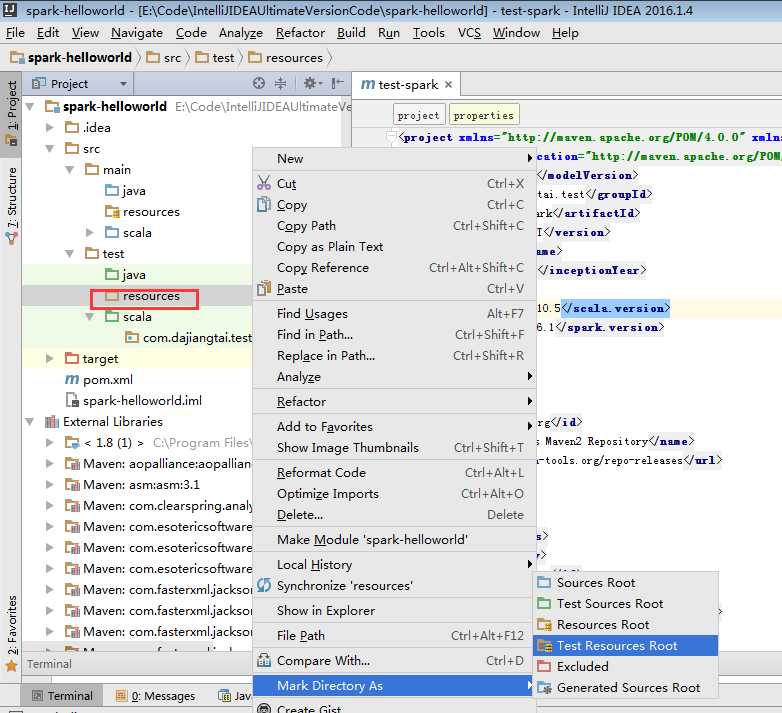Screen dimensions: 782x713
Task: Open the Build menu
Action: coord(351,33)
